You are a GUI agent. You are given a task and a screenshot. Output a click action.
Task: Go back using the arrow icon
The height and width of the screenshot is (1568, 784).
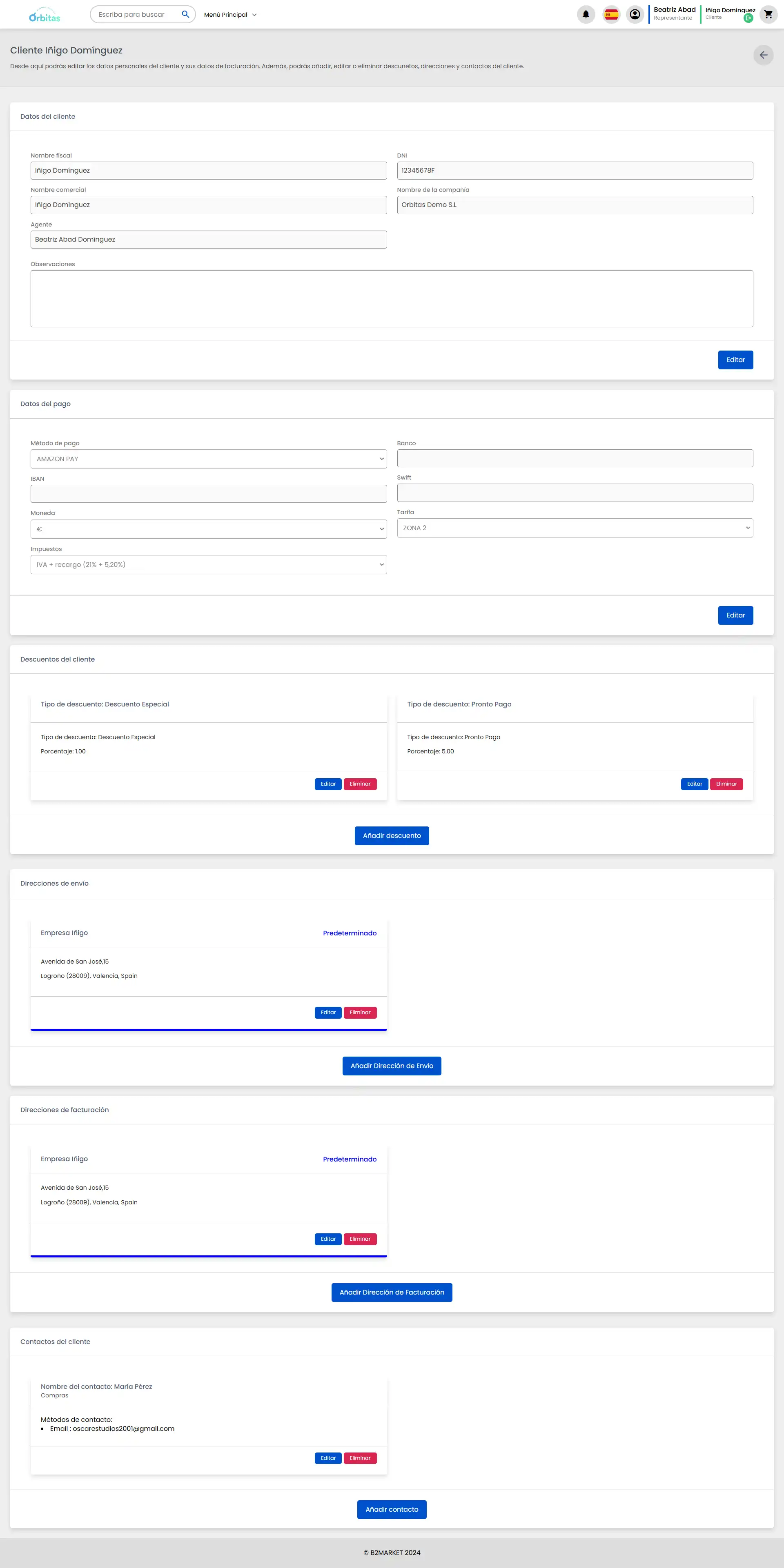pos(763,56)
